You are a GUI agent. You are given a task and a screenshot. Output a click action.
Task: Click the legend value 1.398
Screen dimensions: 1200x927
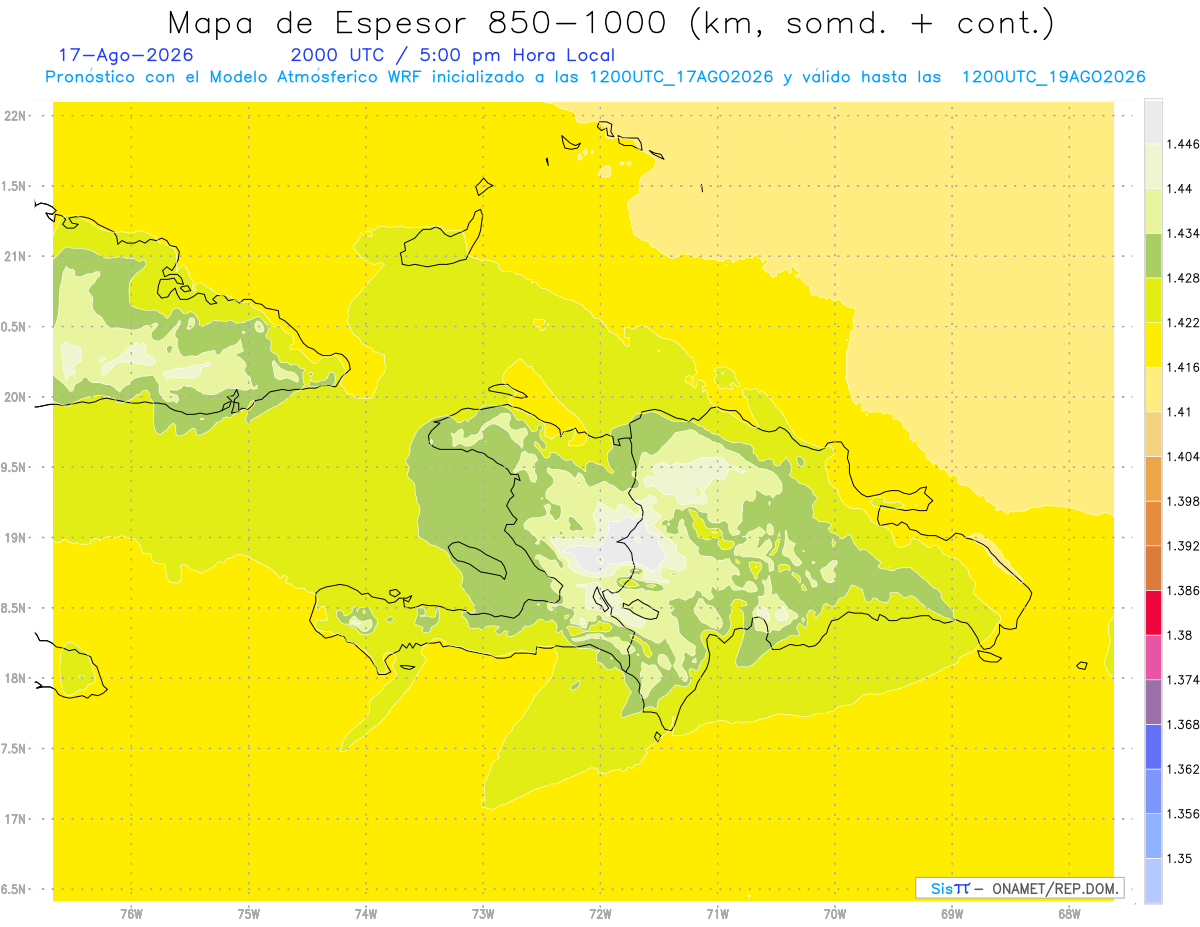tap(1183, 501)
